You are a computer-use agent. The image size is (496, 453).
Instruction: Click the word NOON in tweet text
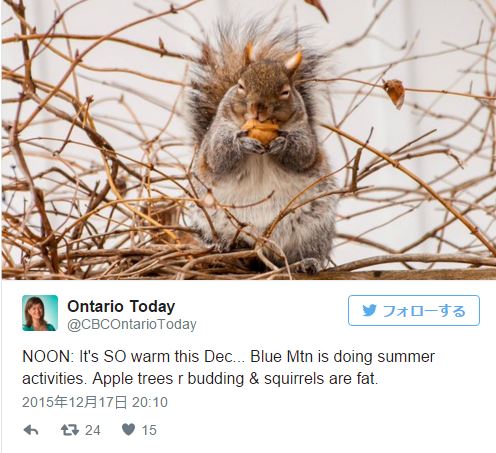[46, 357]
